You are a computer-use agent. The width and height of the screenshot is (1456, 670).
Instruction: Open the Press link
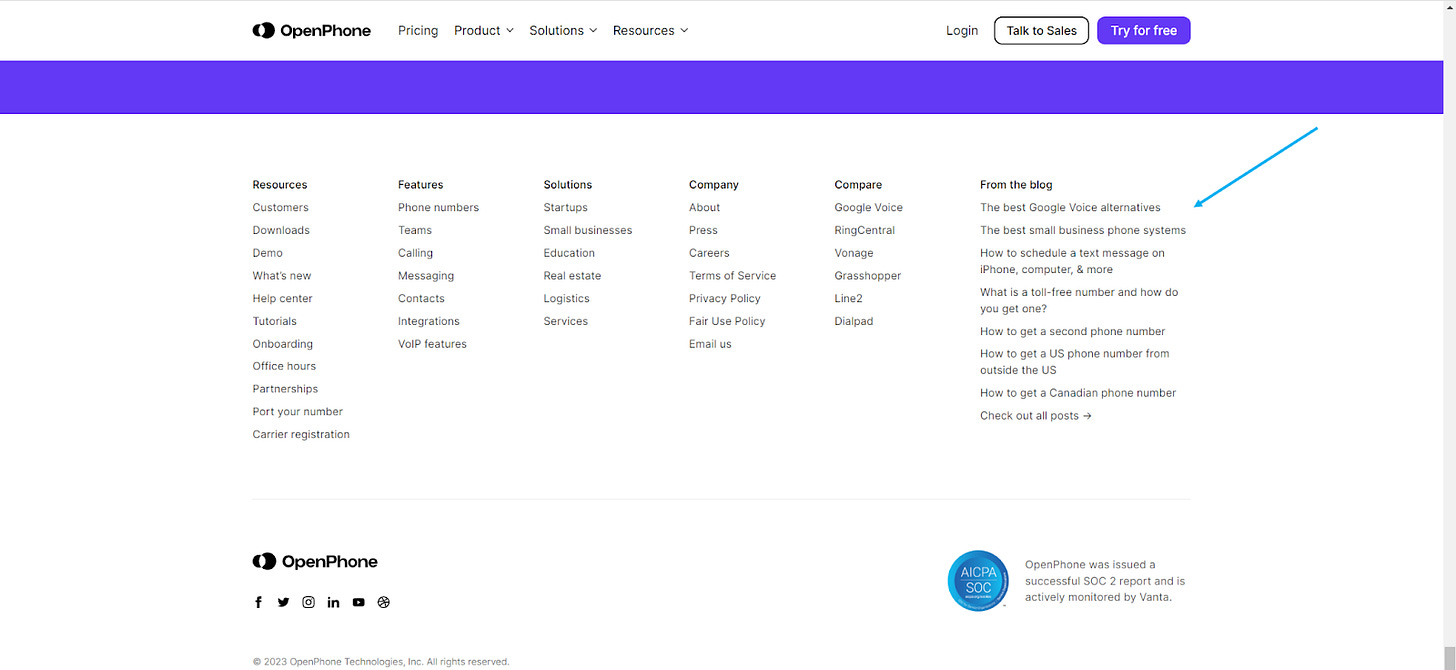tap(703, 230)
